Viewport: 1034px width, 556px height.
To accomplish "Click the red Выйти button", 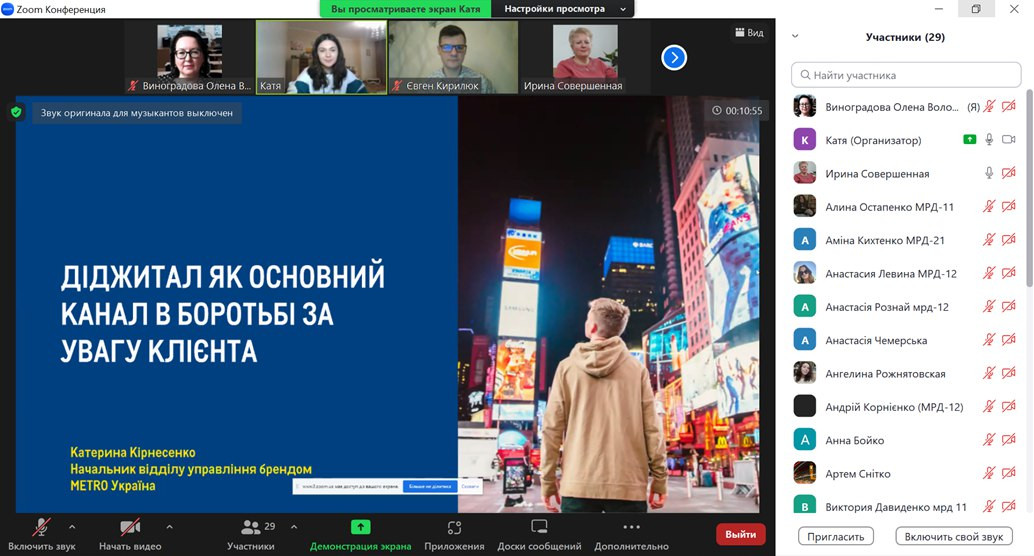I will pyautogui.click(x=741, y=534).
